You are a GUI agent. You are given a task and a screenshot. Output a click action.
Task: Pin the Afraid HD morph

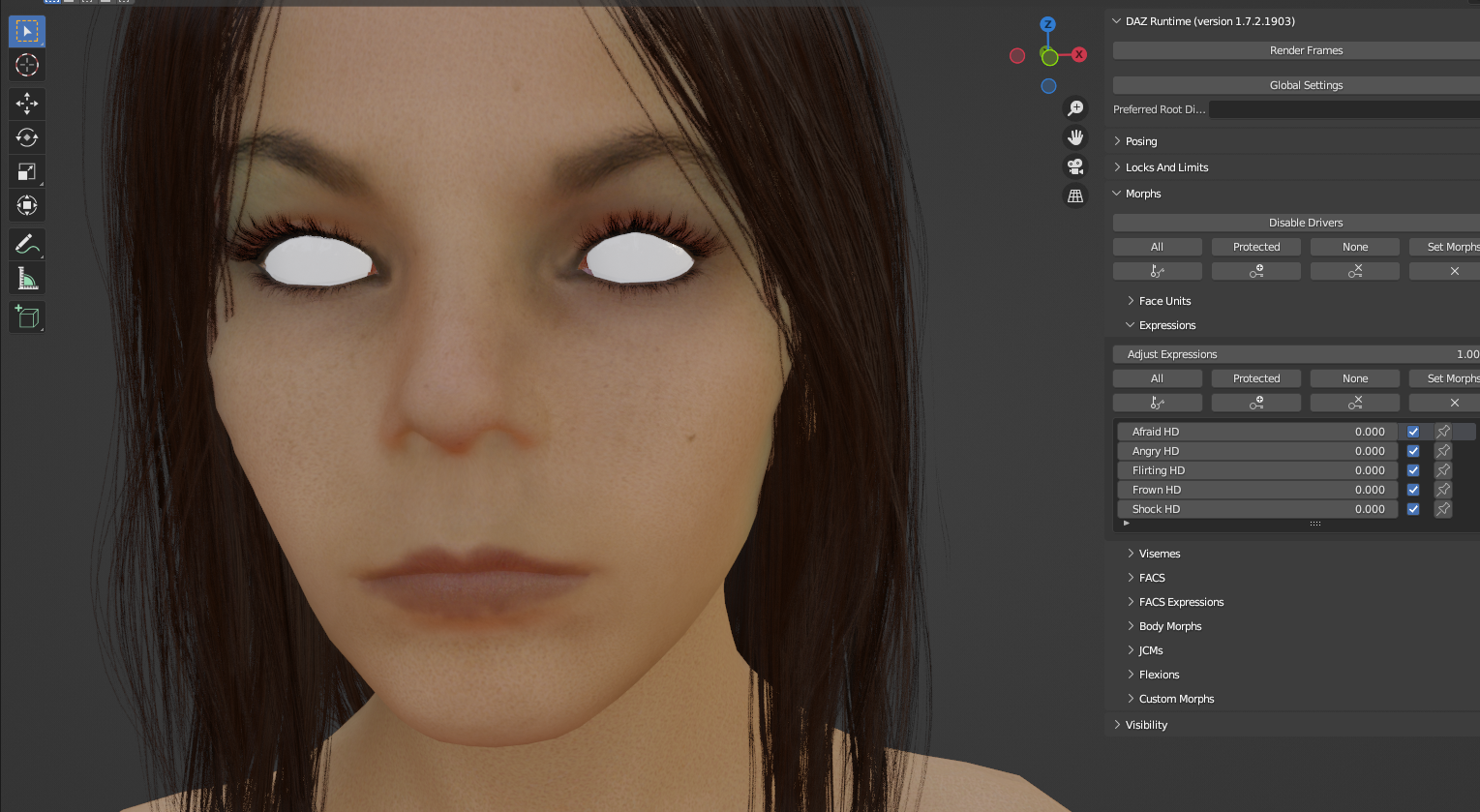(x=1443, y=432)
